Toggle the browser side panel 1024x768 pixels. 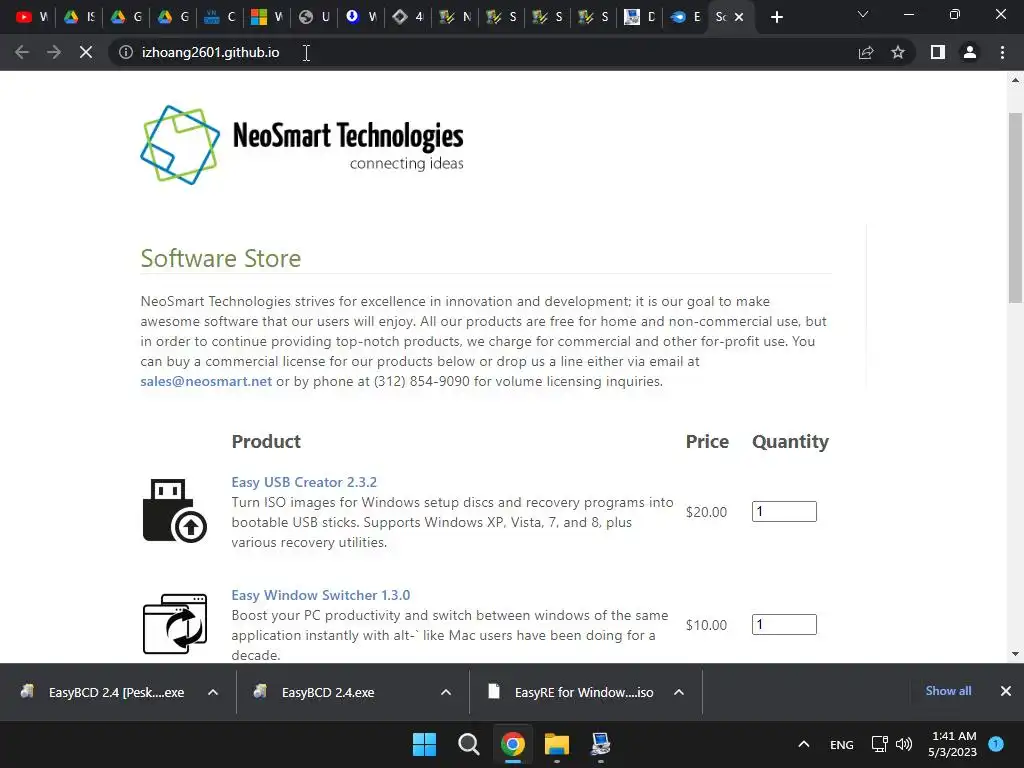938,52
